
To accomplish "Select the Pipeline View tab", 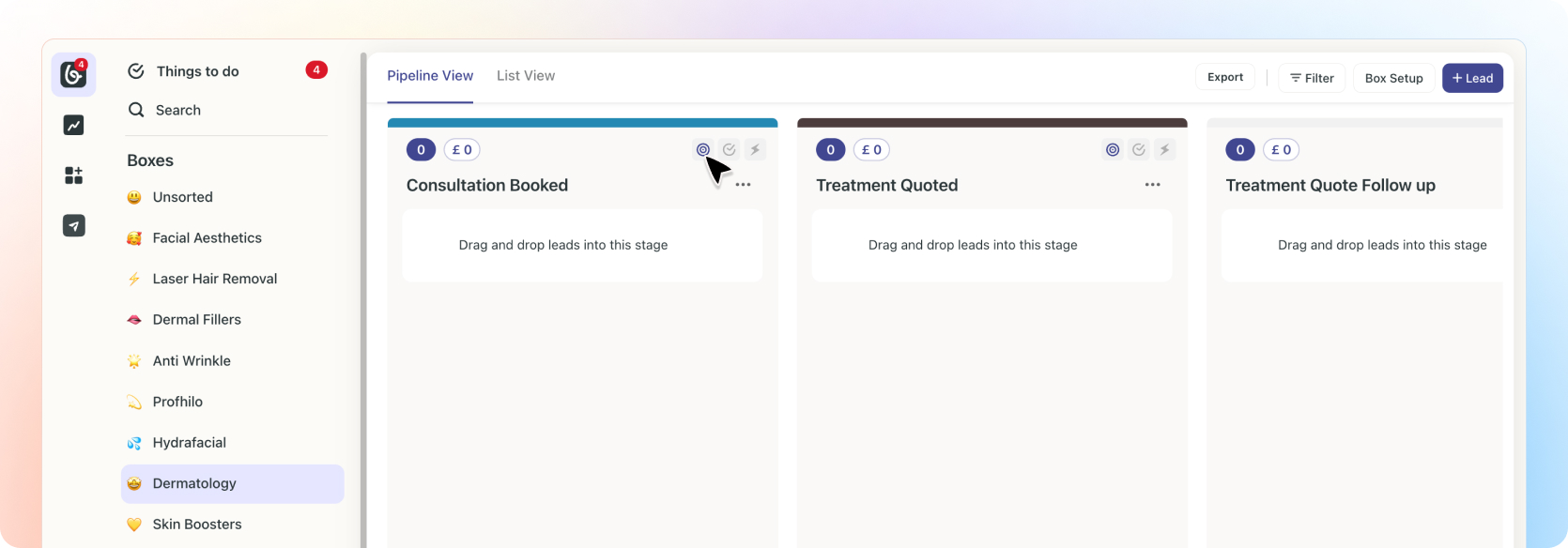I will coord(430,76).
